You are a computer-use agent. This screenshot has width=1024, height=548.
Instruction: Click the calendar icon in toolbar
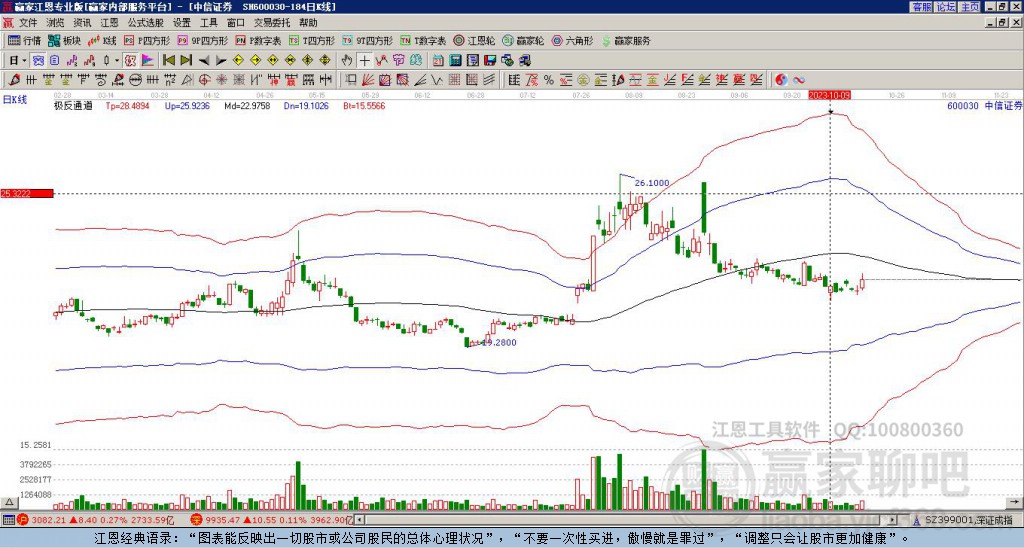438,61
